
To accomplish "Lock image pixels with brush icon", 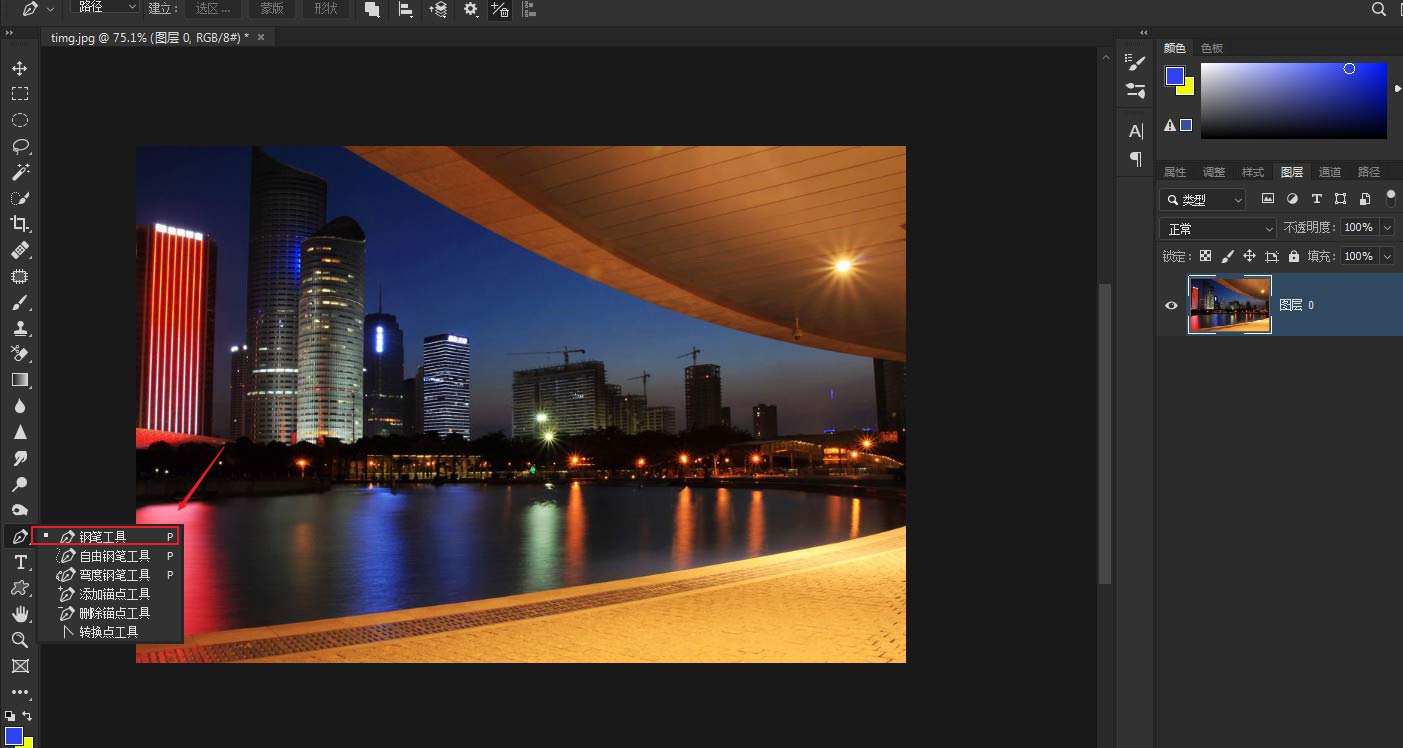I will [x=1228, y=256].
